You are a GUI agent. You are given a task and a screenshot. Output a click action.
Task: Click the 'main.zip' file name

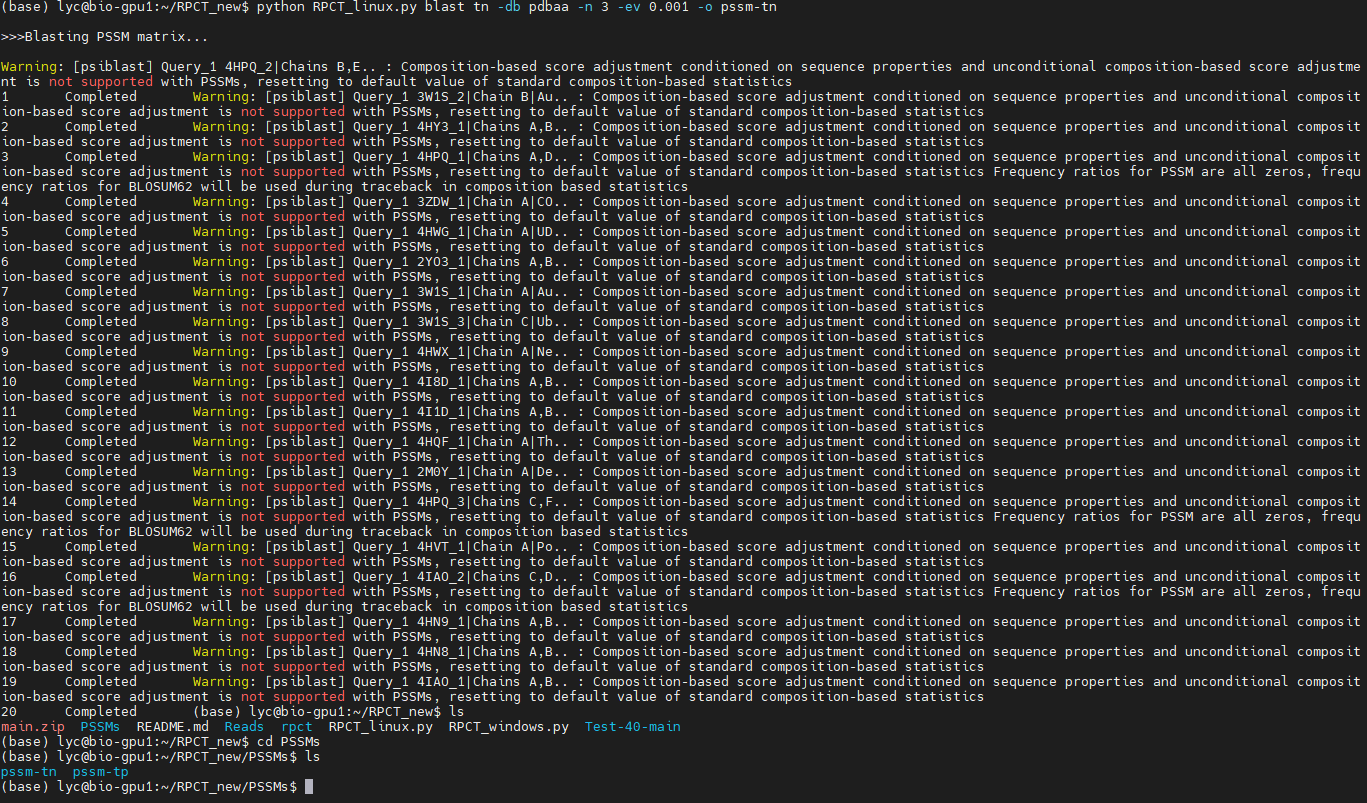coord(33,727)
